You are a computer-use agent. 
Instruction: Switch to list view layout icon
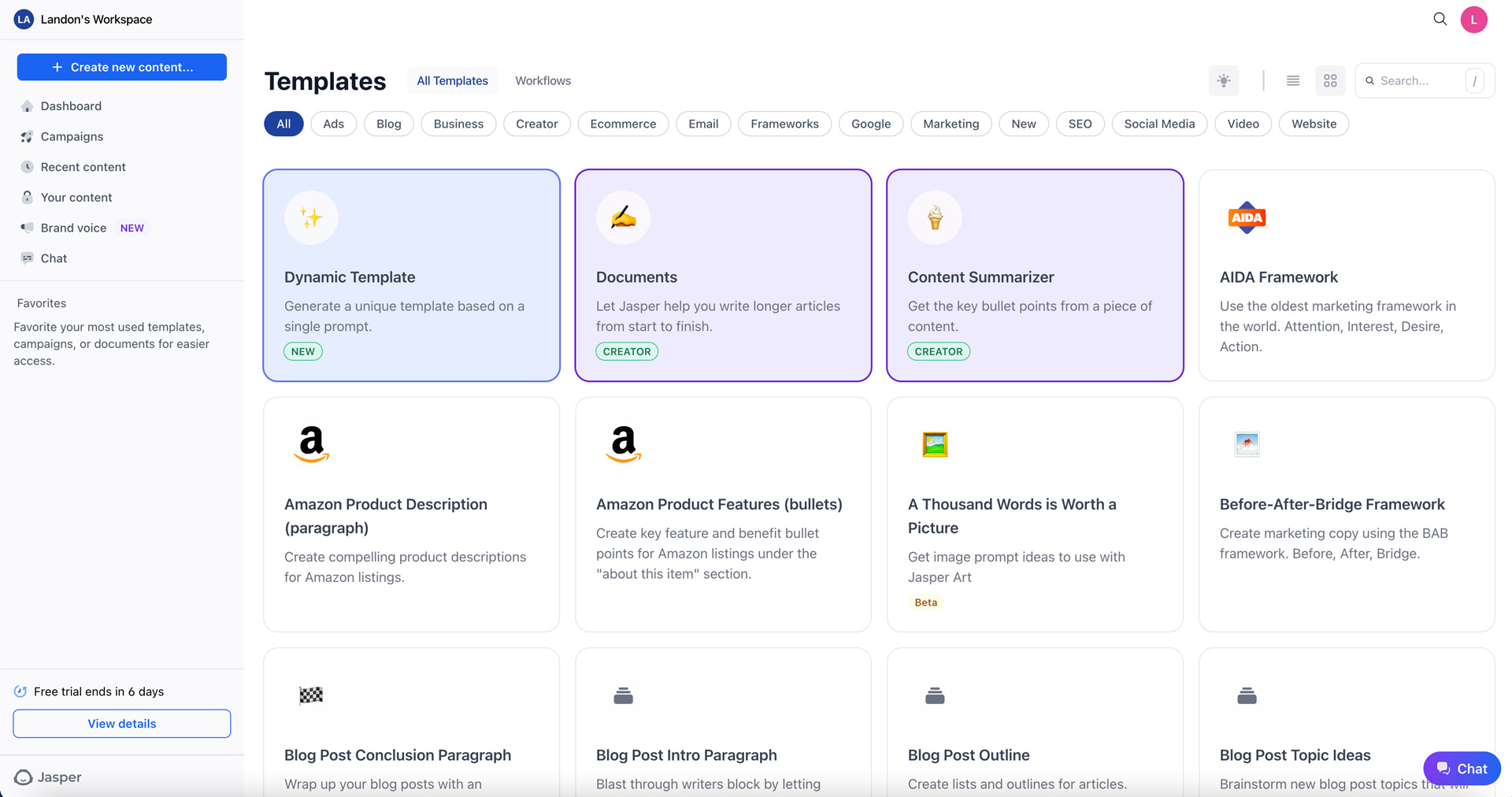point(1293,80)
